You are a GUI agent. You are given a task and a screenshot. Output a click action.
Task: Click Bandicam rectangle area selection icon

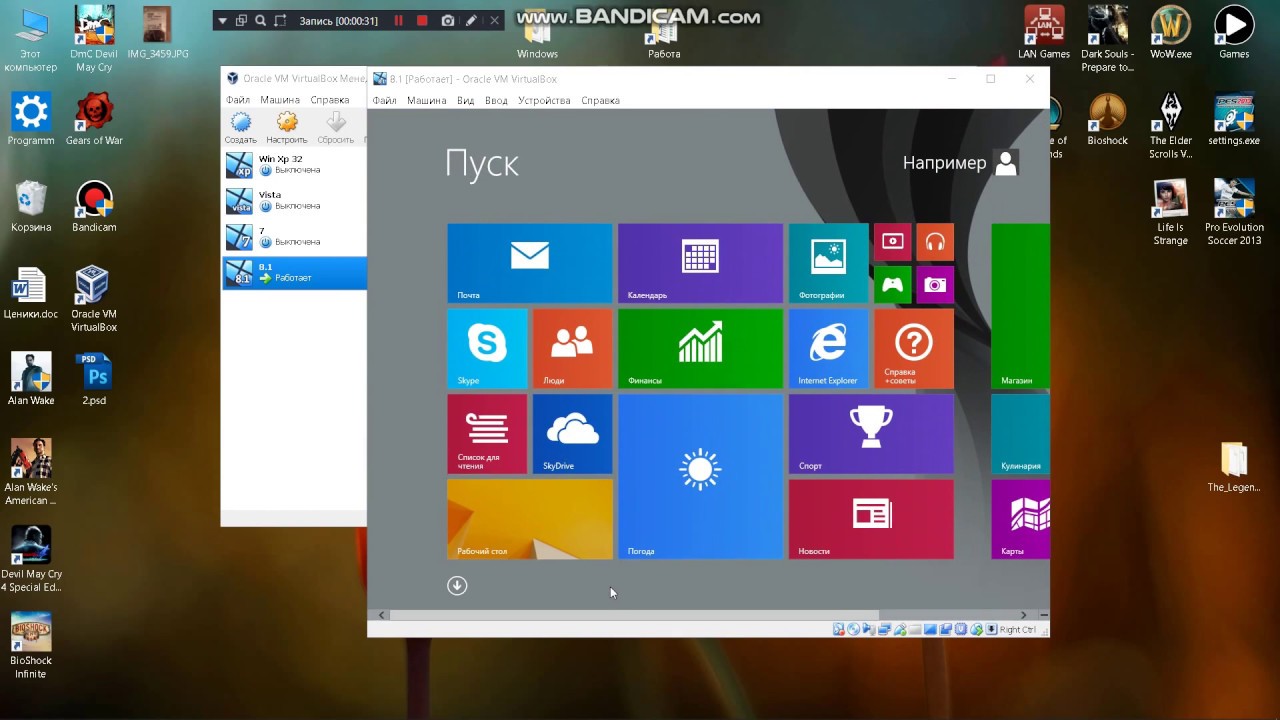pos(280,20)
